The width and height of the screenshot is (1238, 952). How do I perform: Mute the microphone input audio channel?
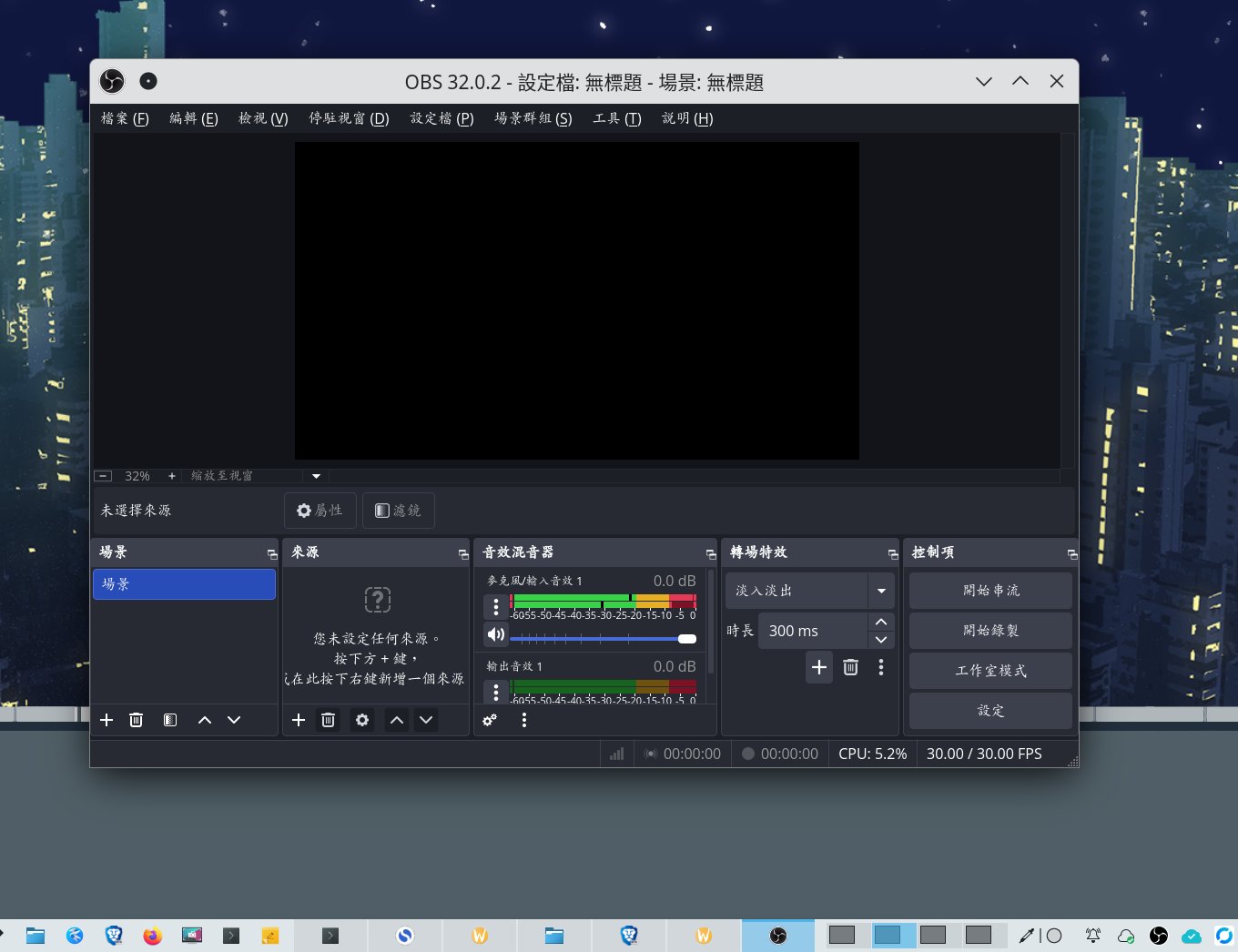(x=496, y=634)
